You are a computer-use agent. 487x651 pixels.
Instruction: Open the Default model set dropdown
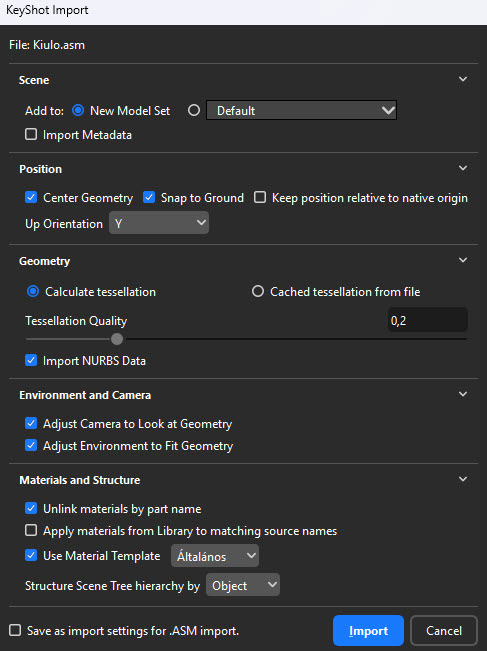(301, 110)
